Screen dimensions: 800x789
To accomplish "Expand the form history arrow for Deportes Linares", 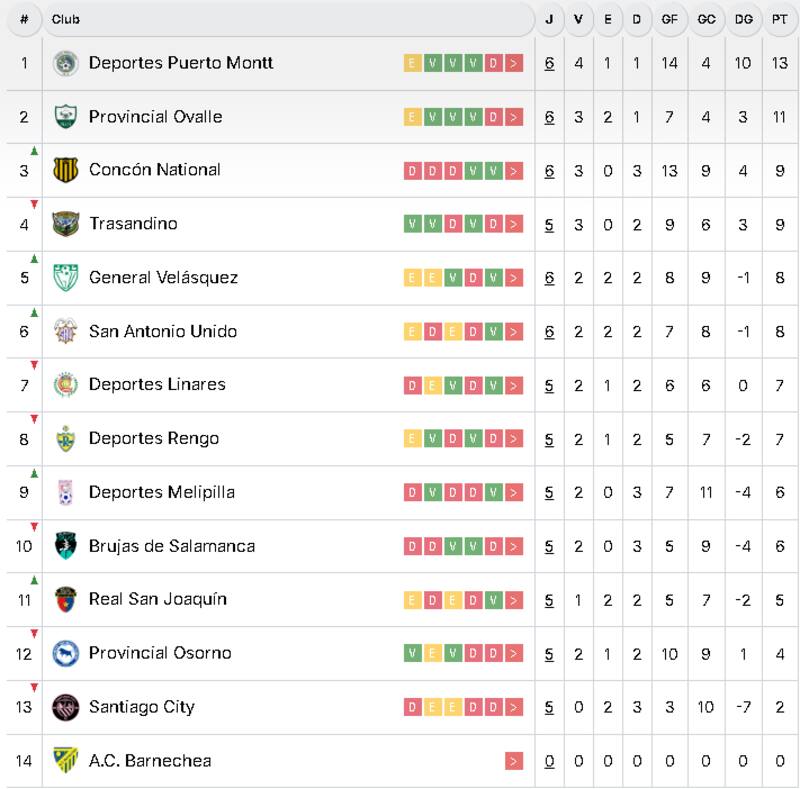I will [x=512, y=384].
